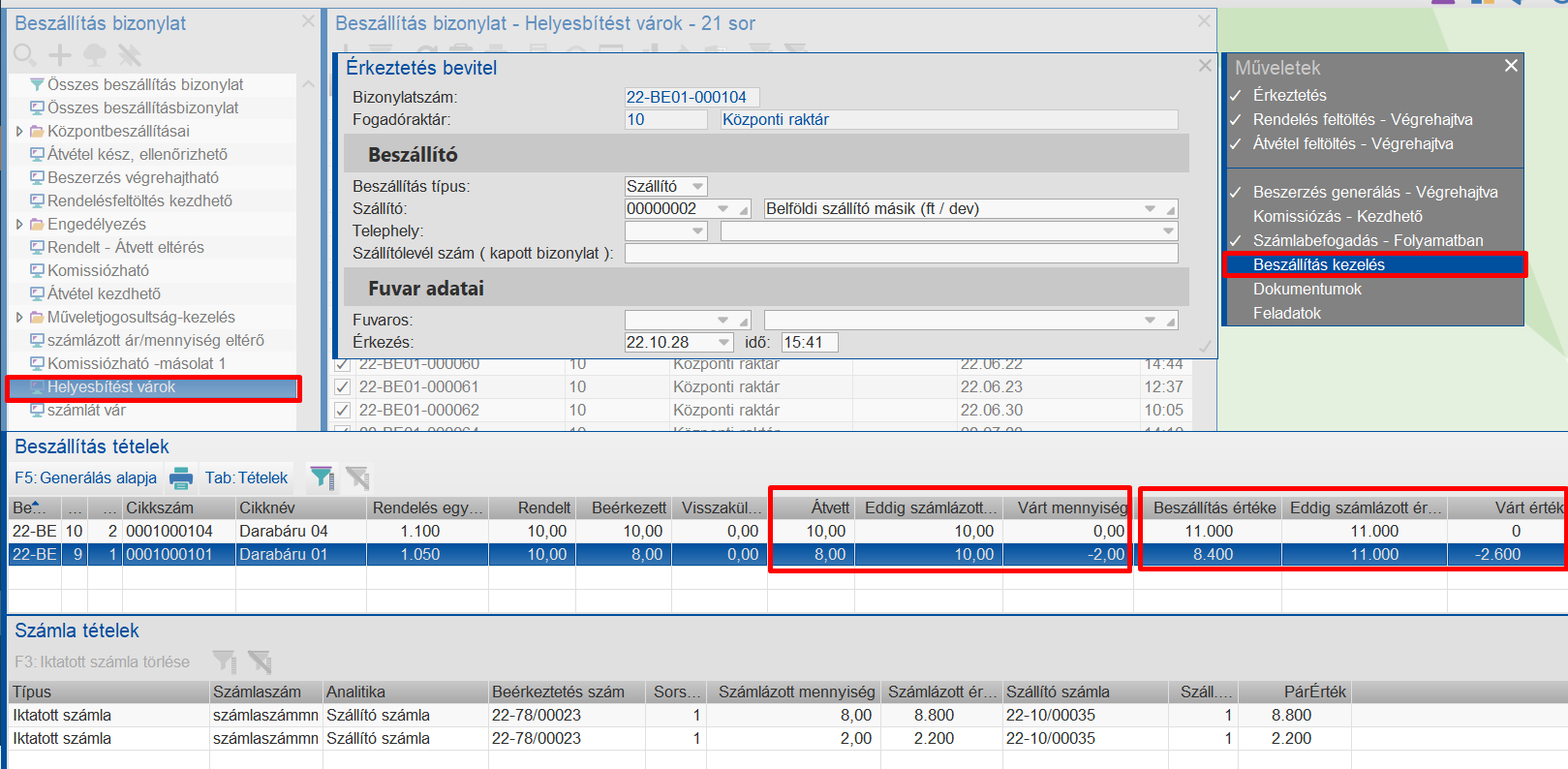Toggle checkbox for row 22-BE01-000061
This screenshot has height=769, width=1568.
tap(342, 387)
